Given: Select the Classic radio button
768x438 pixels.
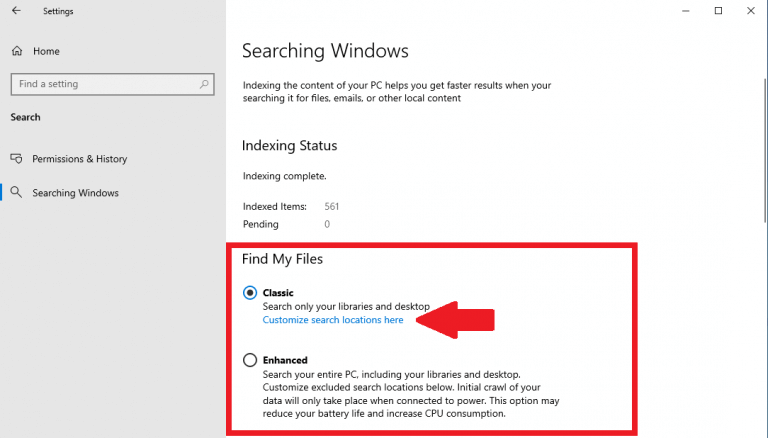Looking at the screenshot, I should click(x=250, y=293).
